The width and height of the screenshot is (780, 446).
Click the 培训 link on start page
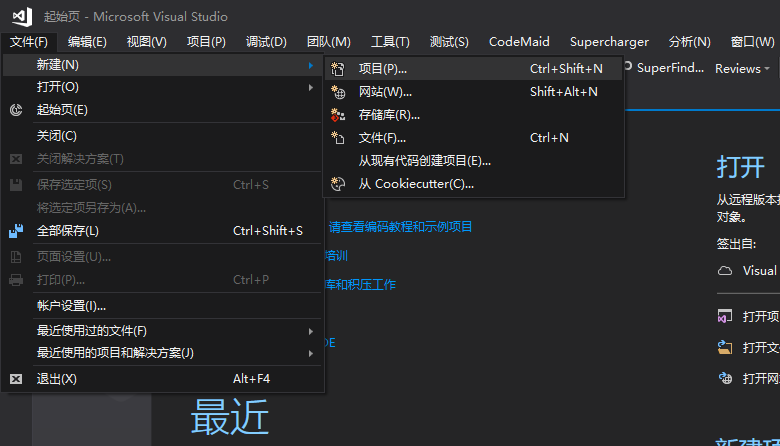pyautogui.click(x=336, y=256)
